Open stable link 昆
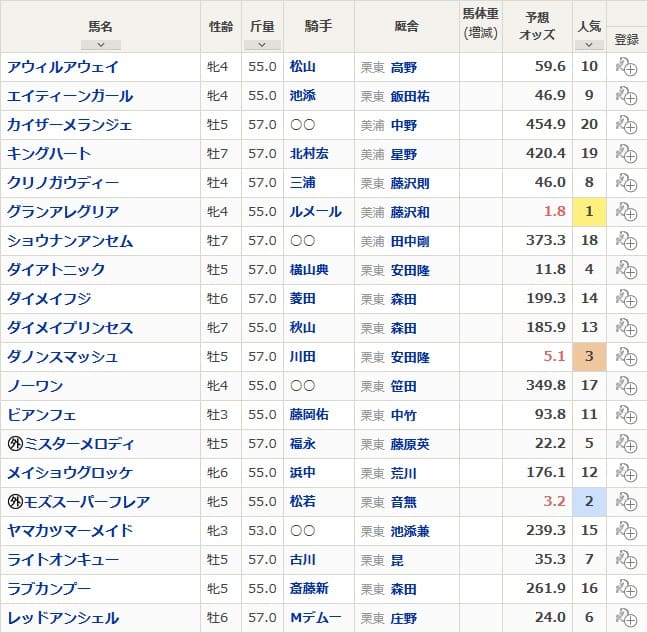Image resolution: width=647 pixels, height=633 pixels. 397,560
